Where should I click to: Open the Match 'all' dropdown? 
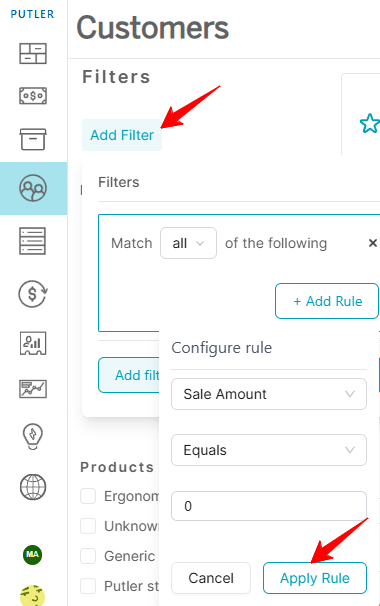point(188,243)
